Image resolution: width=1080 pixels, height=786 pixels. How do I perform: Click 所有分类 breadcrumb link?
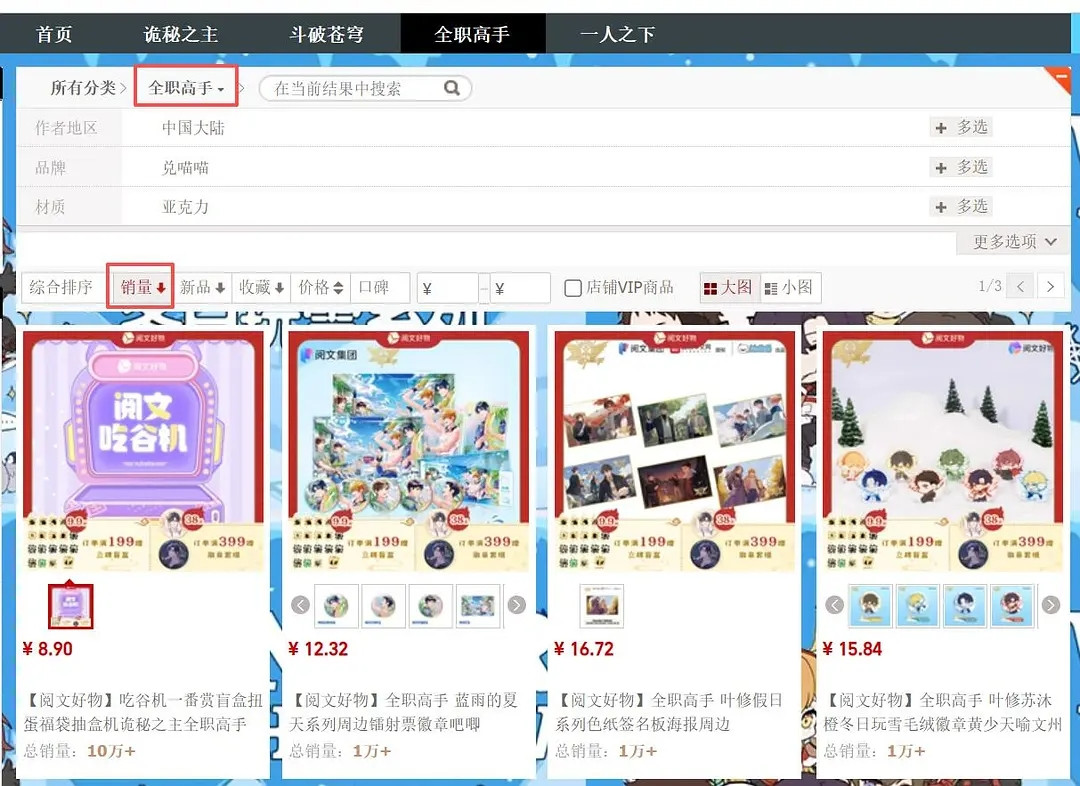click(x=83, y=87)
